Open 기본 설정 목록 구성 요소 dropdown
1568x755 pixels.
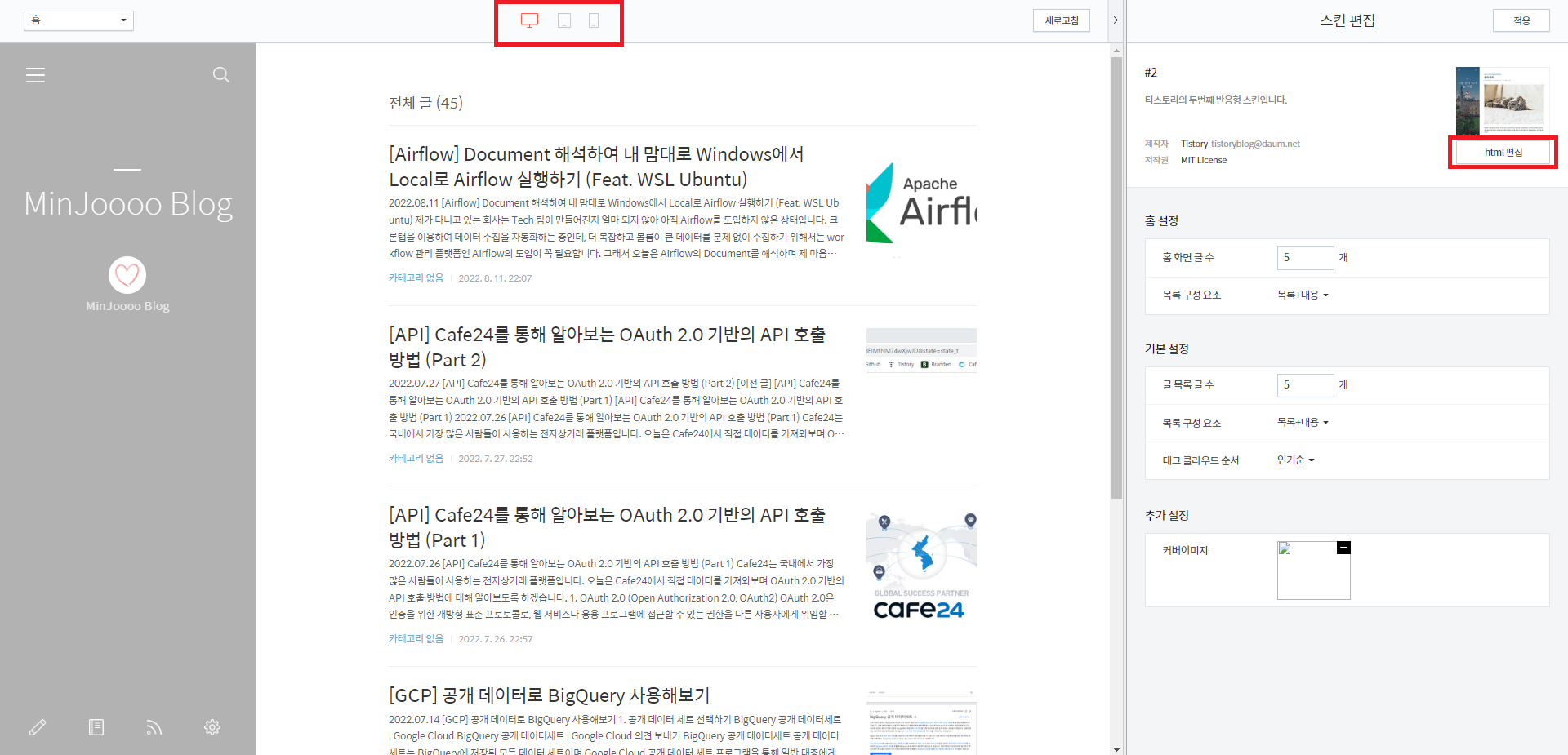coord(1303,422)
